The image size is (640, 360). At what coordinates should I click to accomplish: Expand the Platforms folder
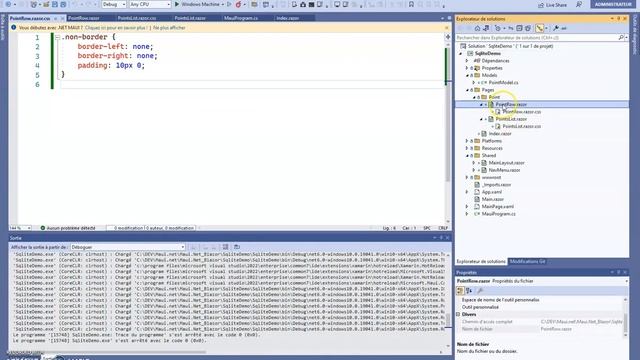pos(467,141)
